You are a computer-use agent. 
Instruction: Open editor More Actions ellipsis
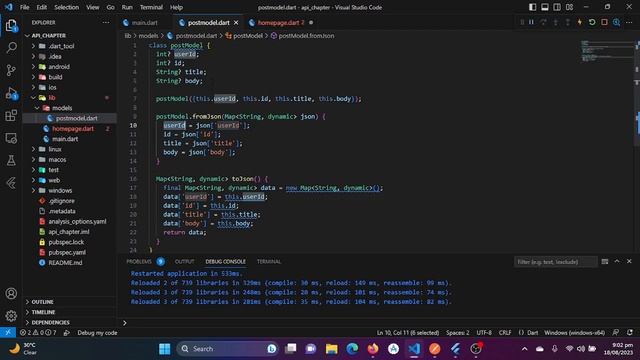(629, 22)
